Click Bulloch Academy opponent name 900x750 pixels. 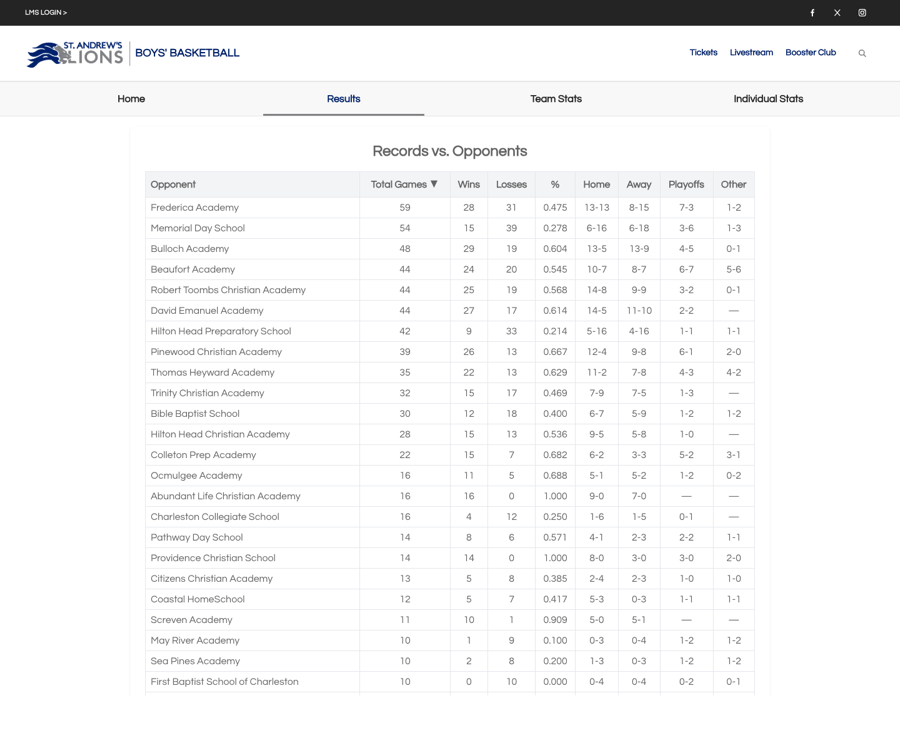[189, 249]
